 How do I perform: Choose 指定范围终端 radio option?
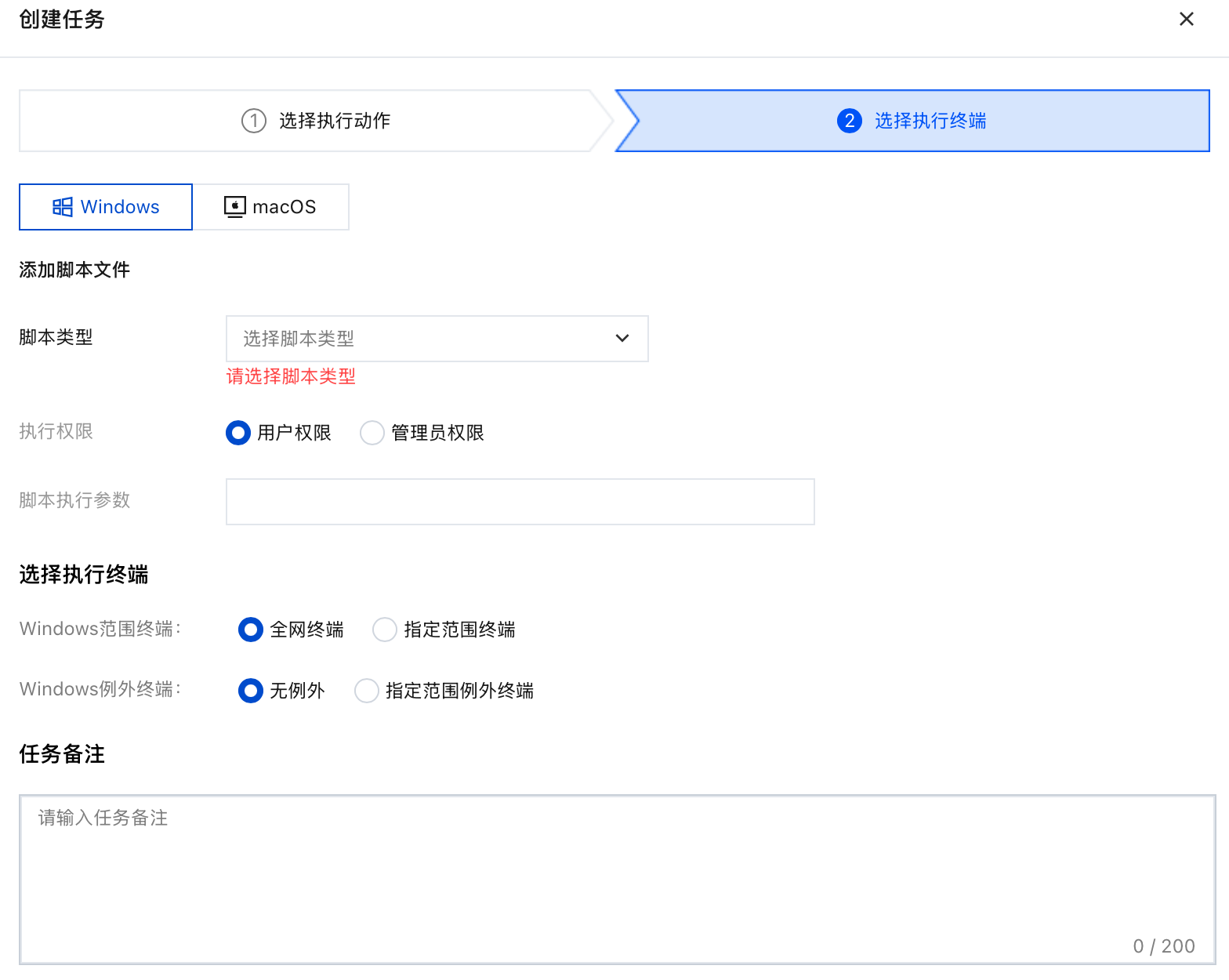coord(385,630)
